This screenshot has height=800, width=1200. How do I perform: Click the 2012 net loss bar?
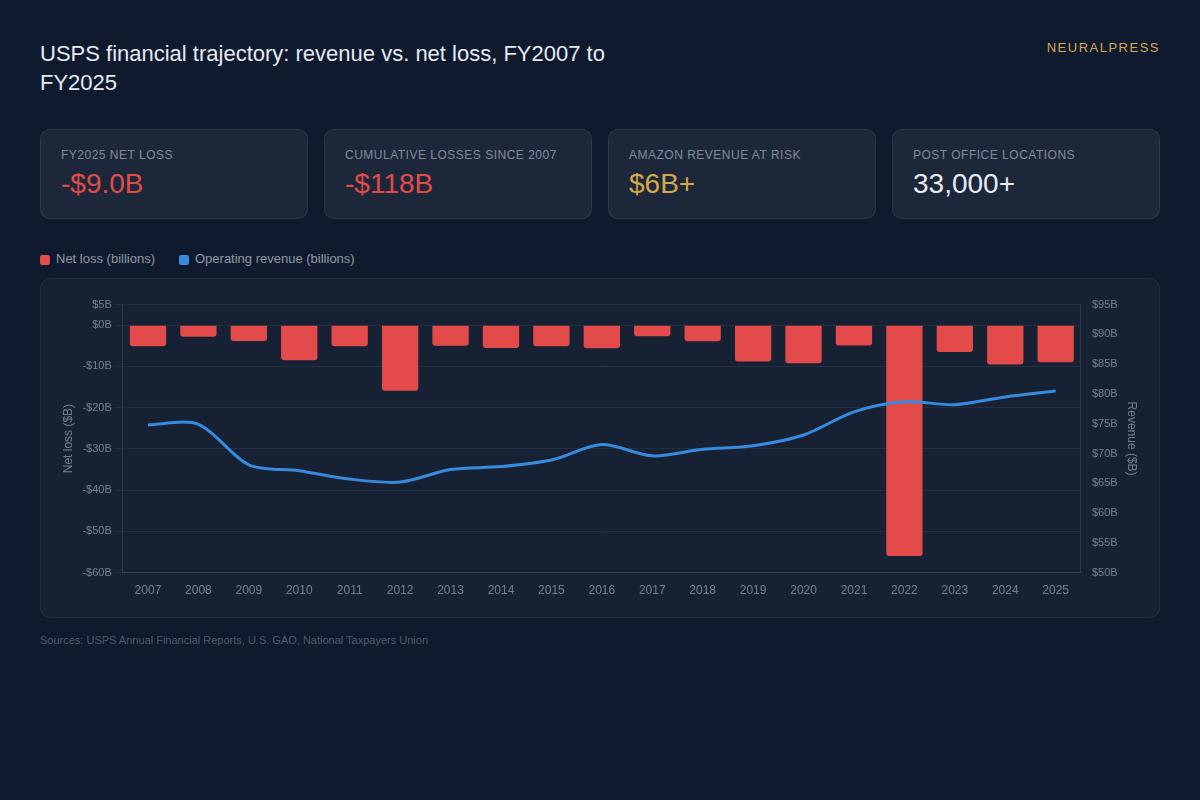tap(400, 357)
